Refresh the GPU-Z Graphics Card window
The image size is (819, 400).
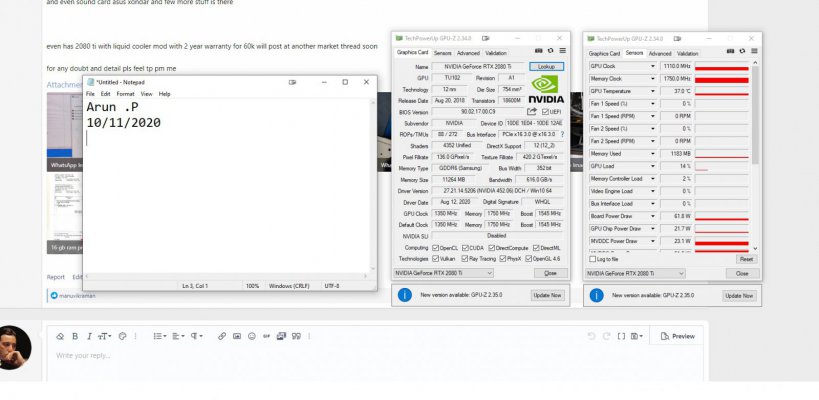[551, 51]
